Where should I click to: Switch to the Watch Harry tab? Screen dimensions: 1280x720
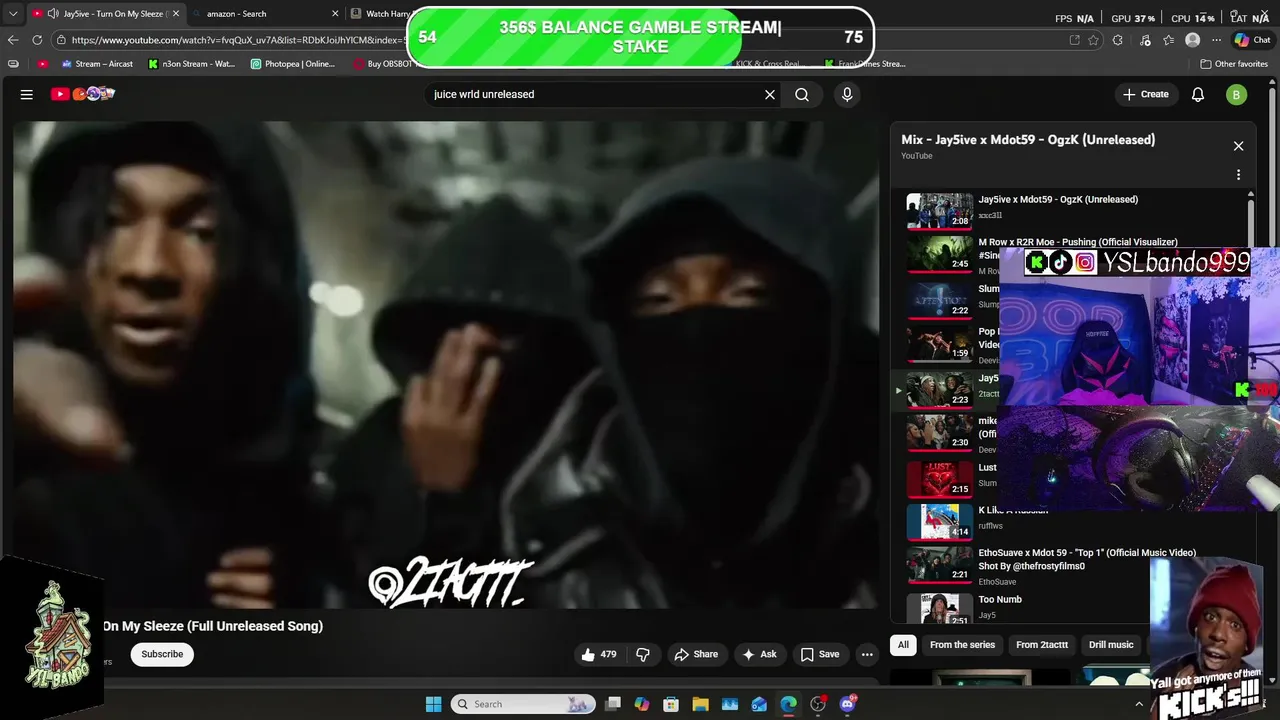click(380, 14)
